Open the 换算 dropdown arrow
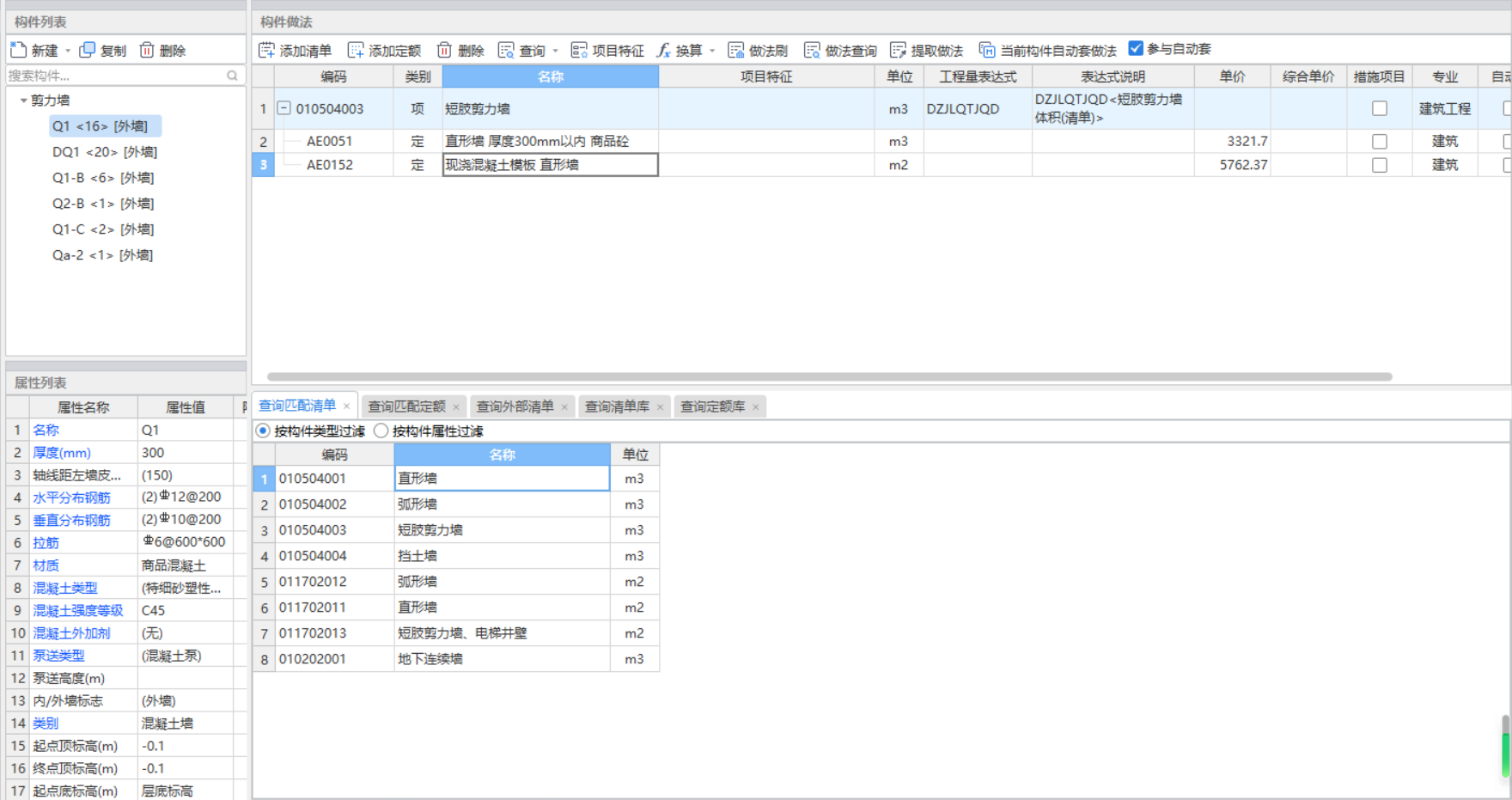Screen dimensions: 1512x800 point(712,51)
